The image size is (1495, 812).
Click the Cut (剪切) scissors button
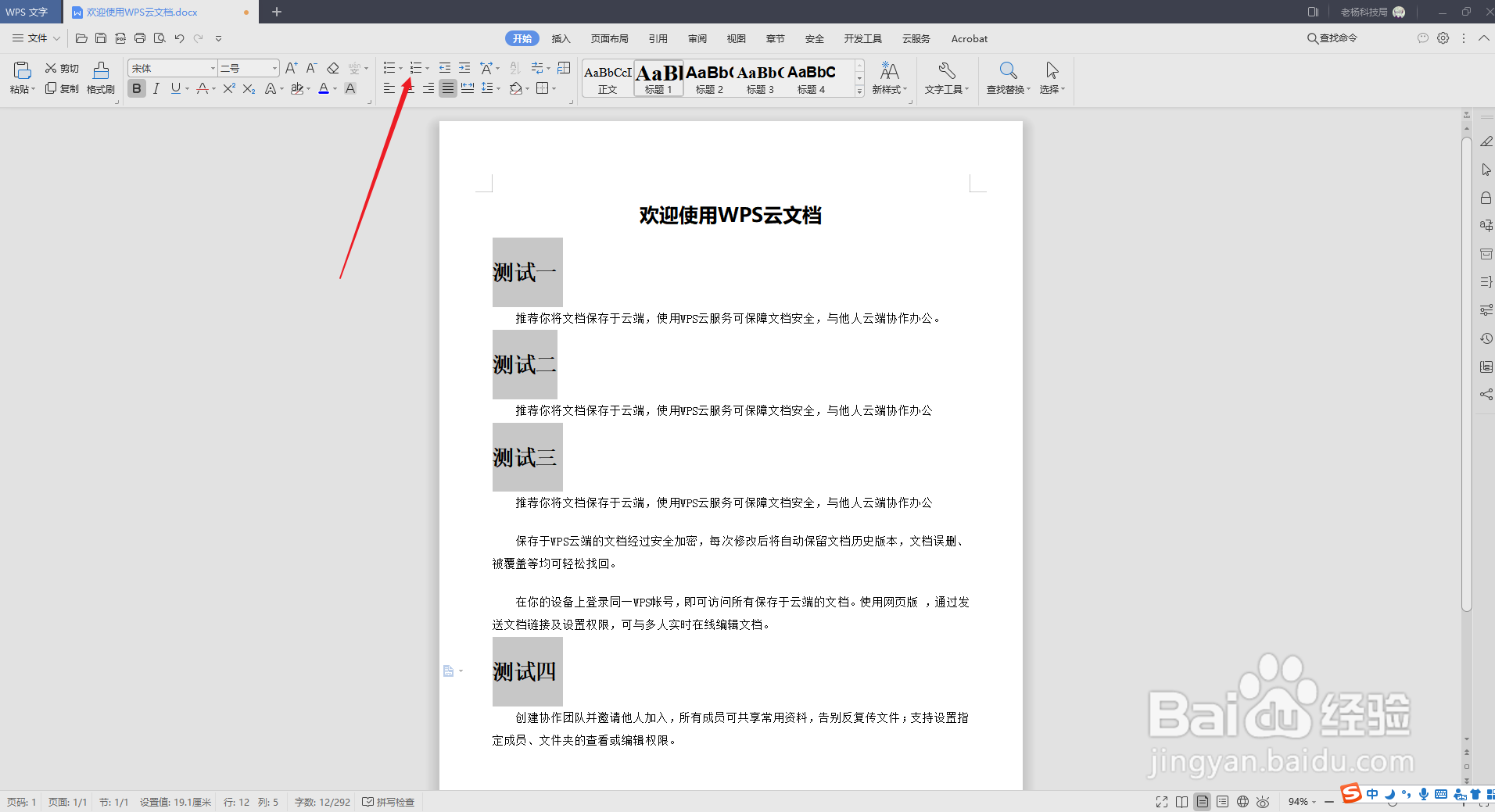click(62, 69)
